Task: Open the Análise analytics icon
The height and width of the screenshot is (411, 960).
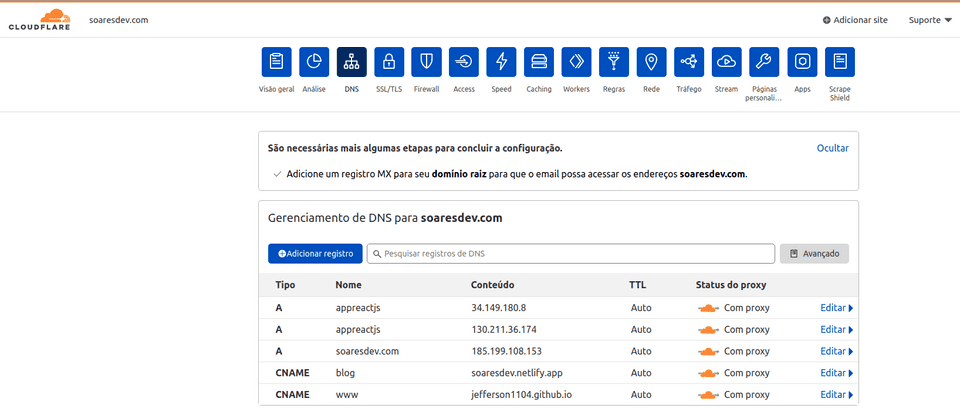Action: 314,62
